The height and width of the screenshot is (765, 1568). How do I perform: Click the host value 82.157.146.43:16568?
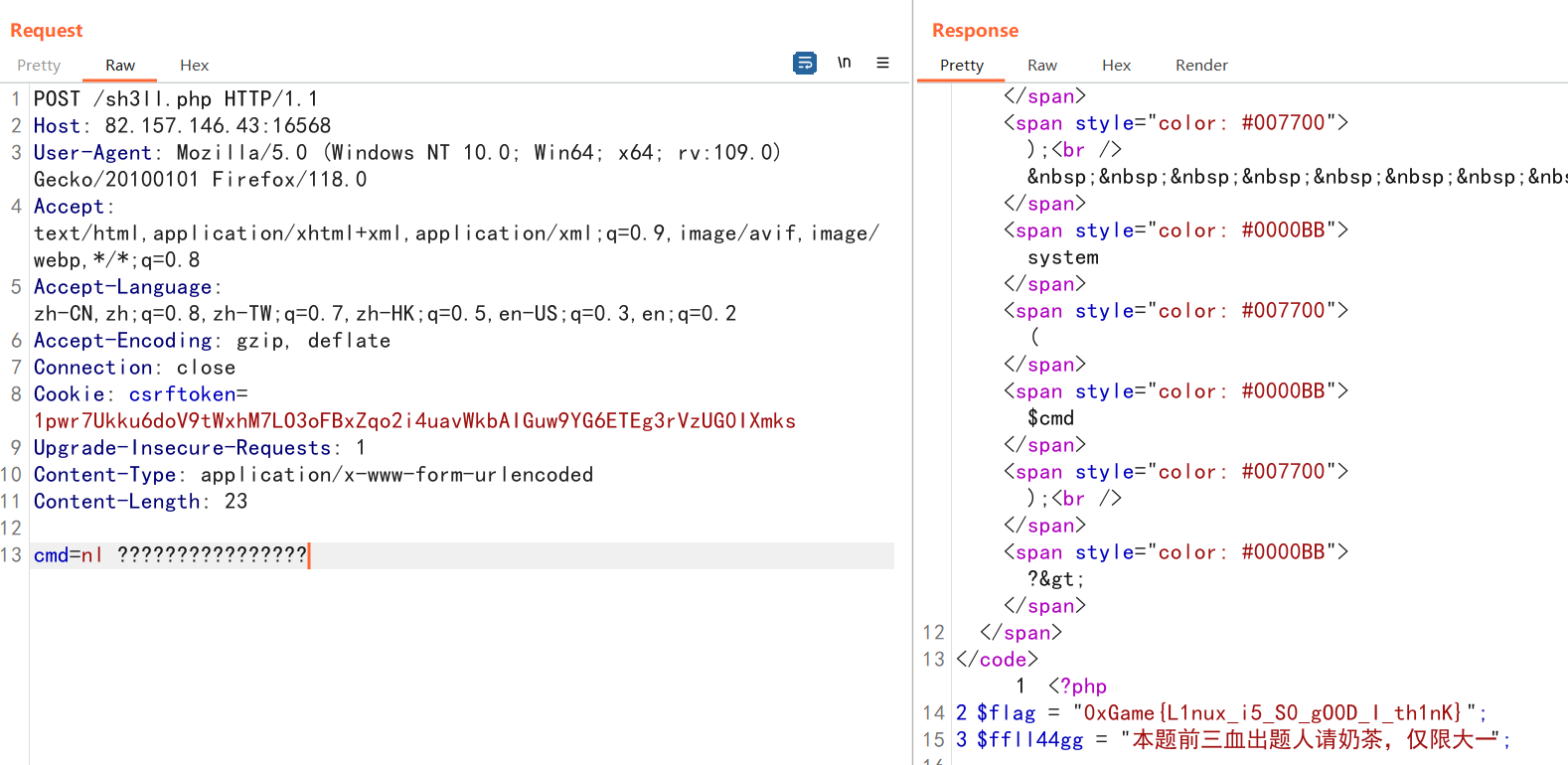pos(218,126)
